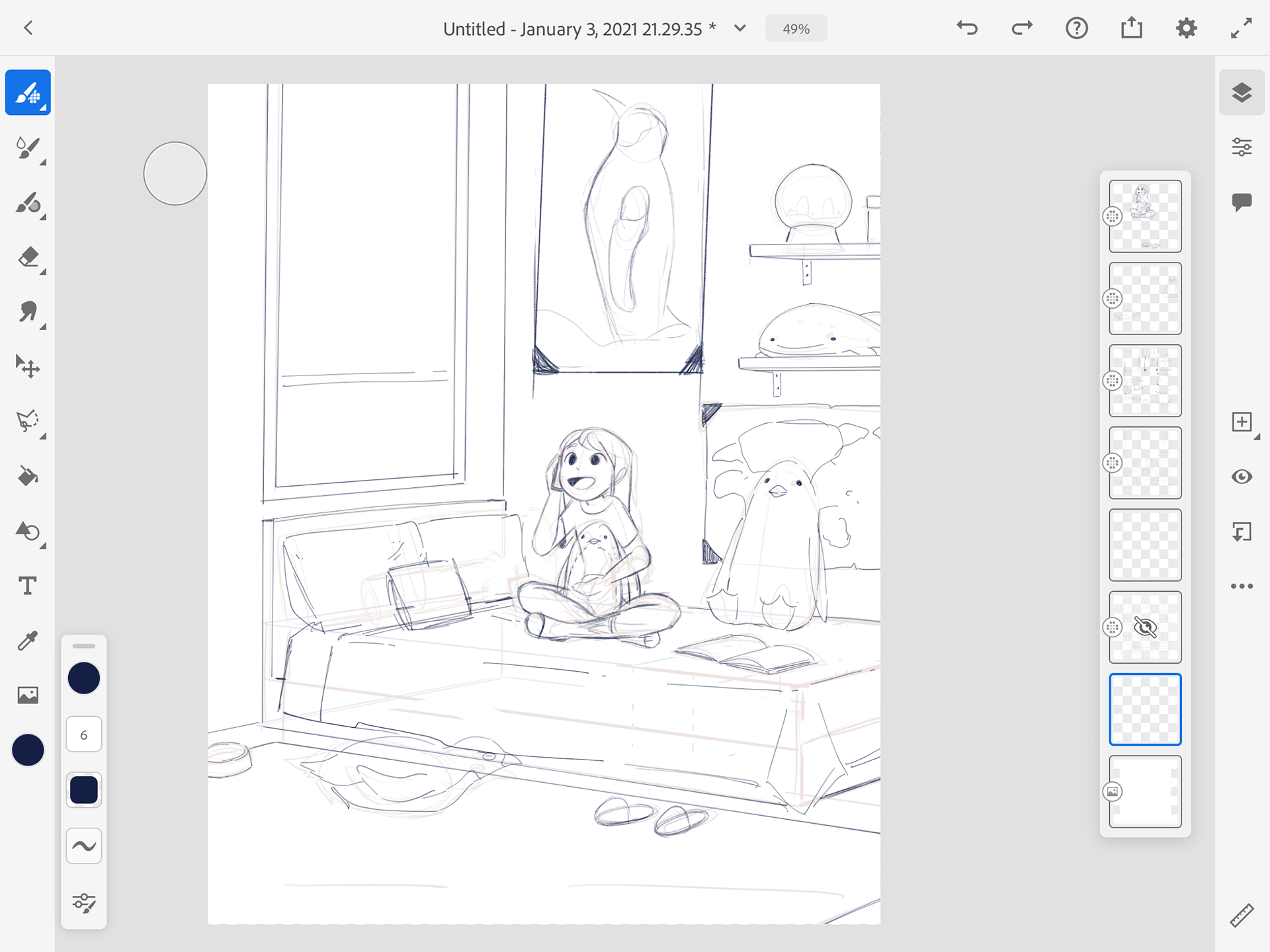Toggle layer visibility eye in right taskbar
The height and width of the screenshot is (952, 1270).
[1242, 477]
